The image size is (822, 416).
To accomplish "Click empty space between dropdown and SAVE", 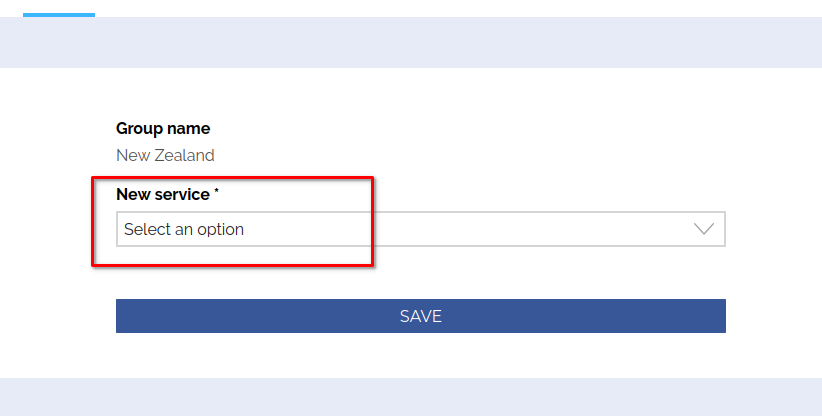I will tap(420, 273).
